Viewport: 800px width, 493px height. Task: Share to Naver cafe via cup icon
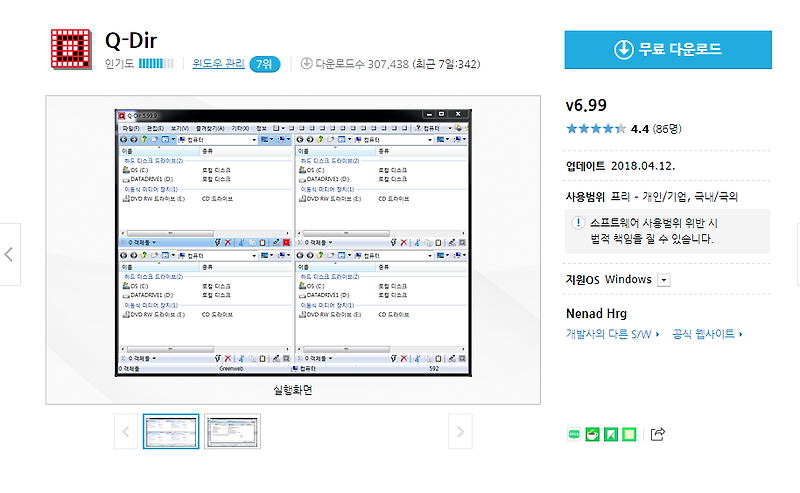coord(592,434)
